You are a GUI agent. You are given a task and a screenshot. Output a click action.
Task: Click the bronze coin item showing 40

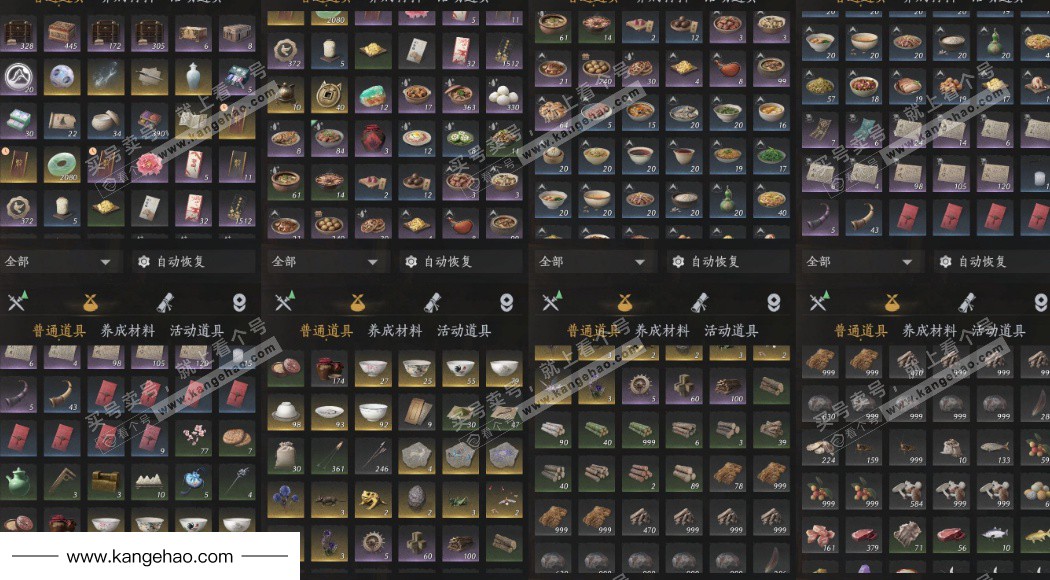330,96
